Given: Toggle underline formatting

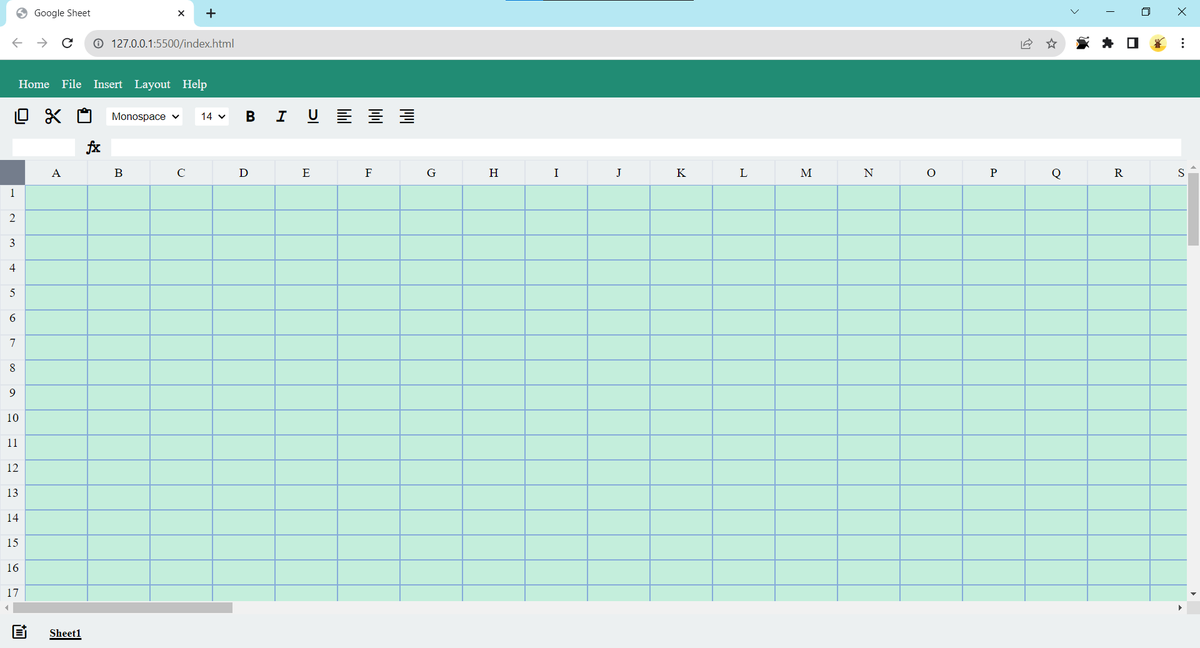Looking at the screenshot, I should tap(313, 116).
